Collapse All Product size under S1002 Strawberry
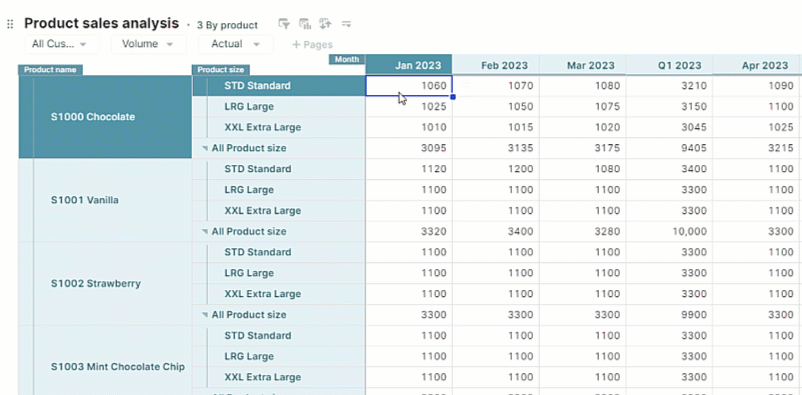The width and height of the screenshot is (802, 395). (205, 315)
